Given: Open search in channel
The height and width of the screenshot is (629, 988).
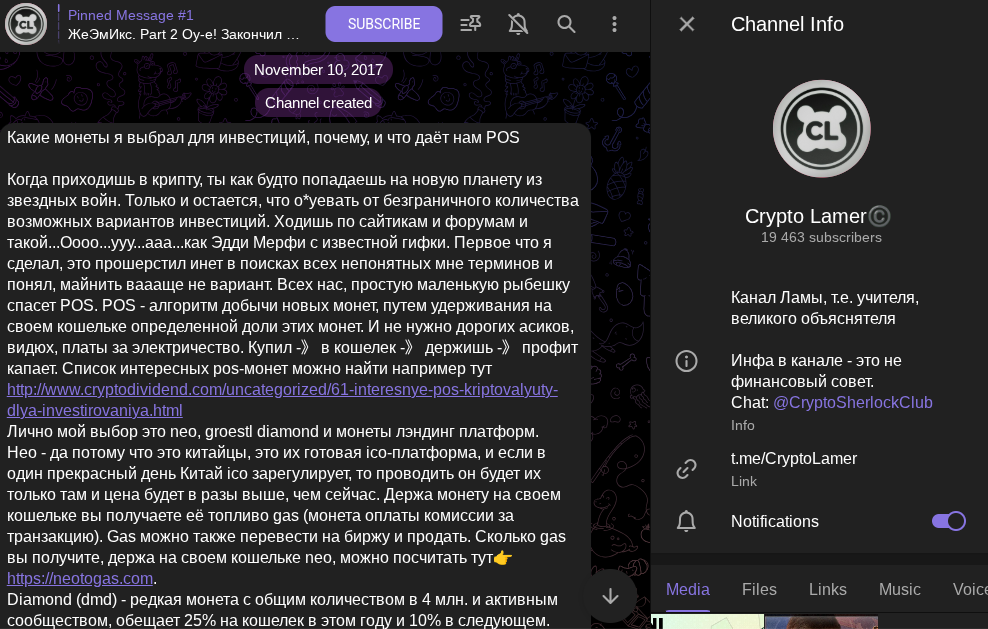Looking at the screenshot, I should click(x=566, y=24).
